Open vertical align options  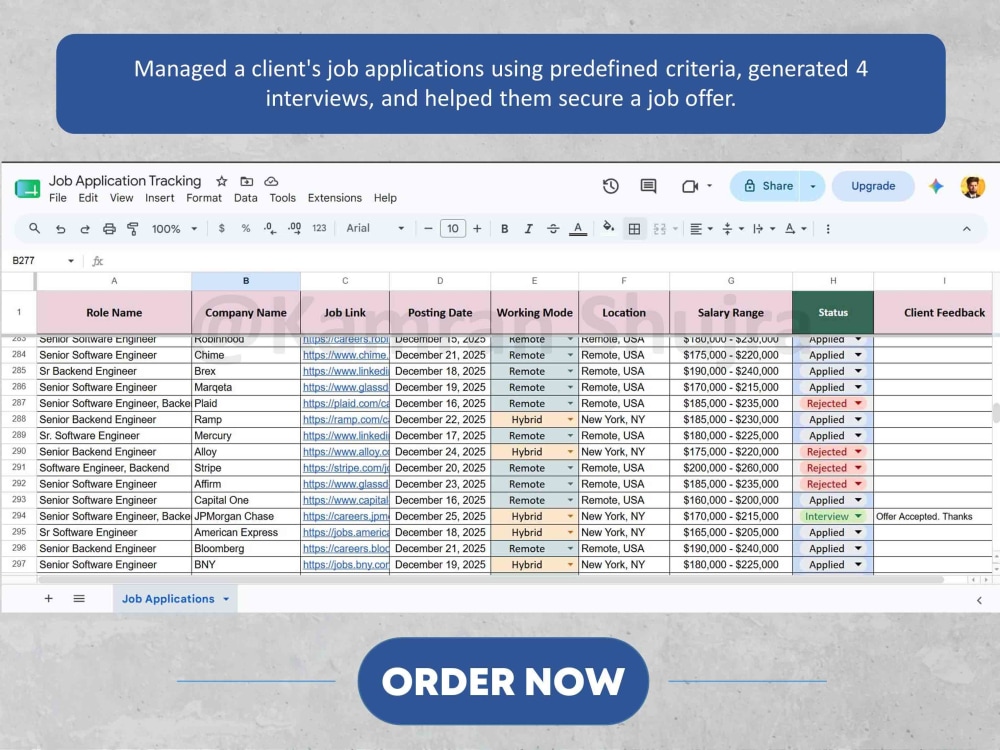[x=733, y=229]
